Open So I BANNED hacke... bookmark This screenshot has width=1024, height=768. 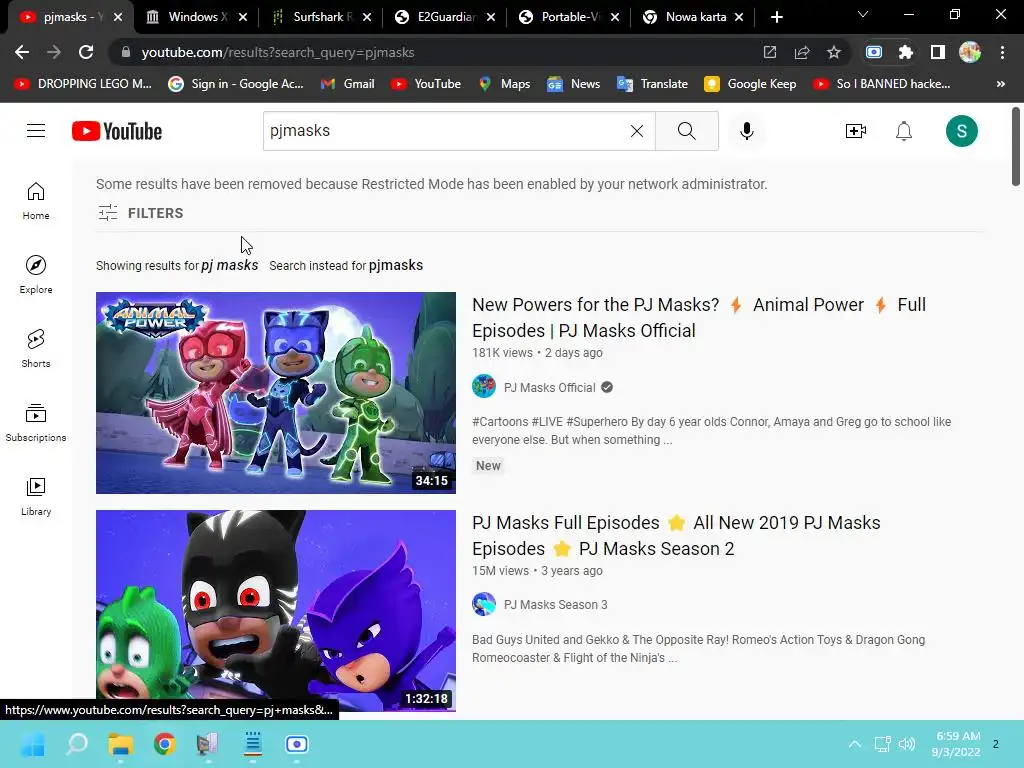click(x=882, y=84)
